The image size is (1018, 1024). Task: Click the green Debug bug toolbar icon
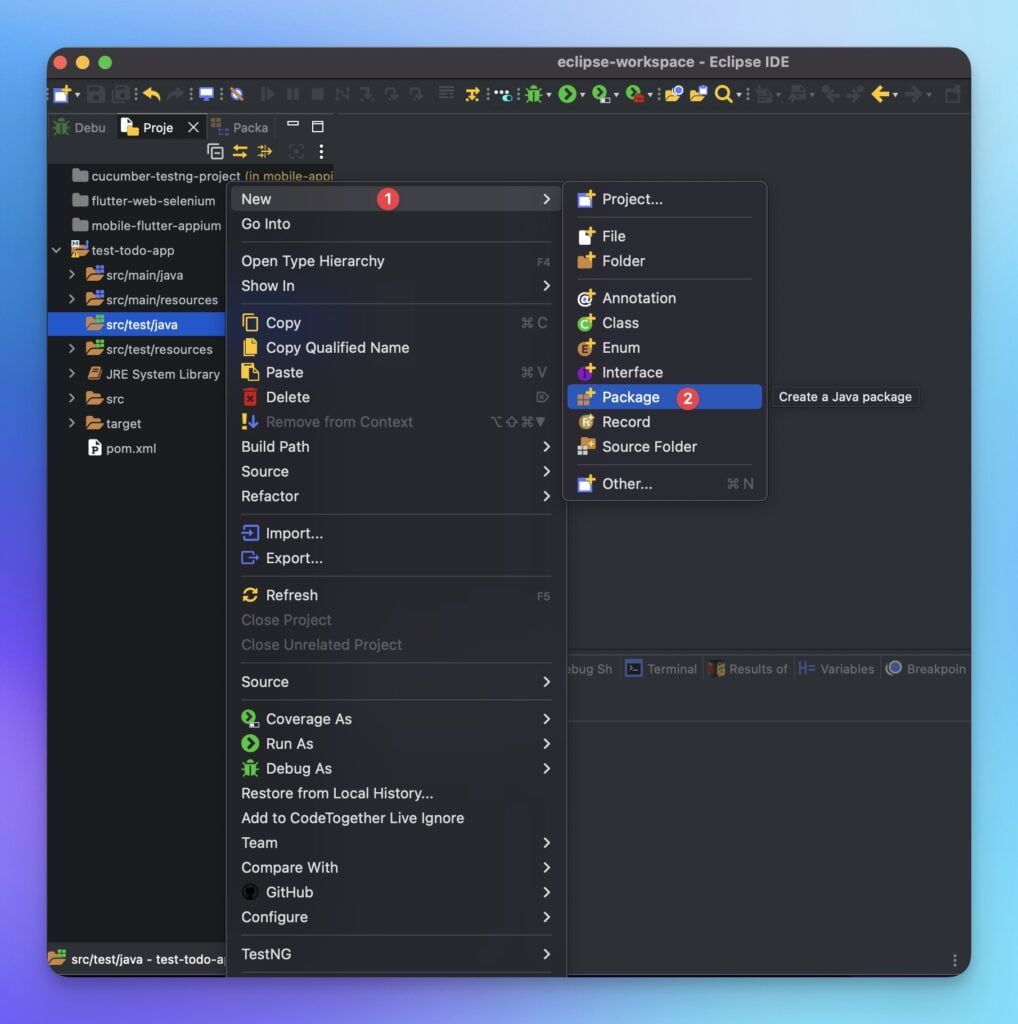click(x=533, y=94)
